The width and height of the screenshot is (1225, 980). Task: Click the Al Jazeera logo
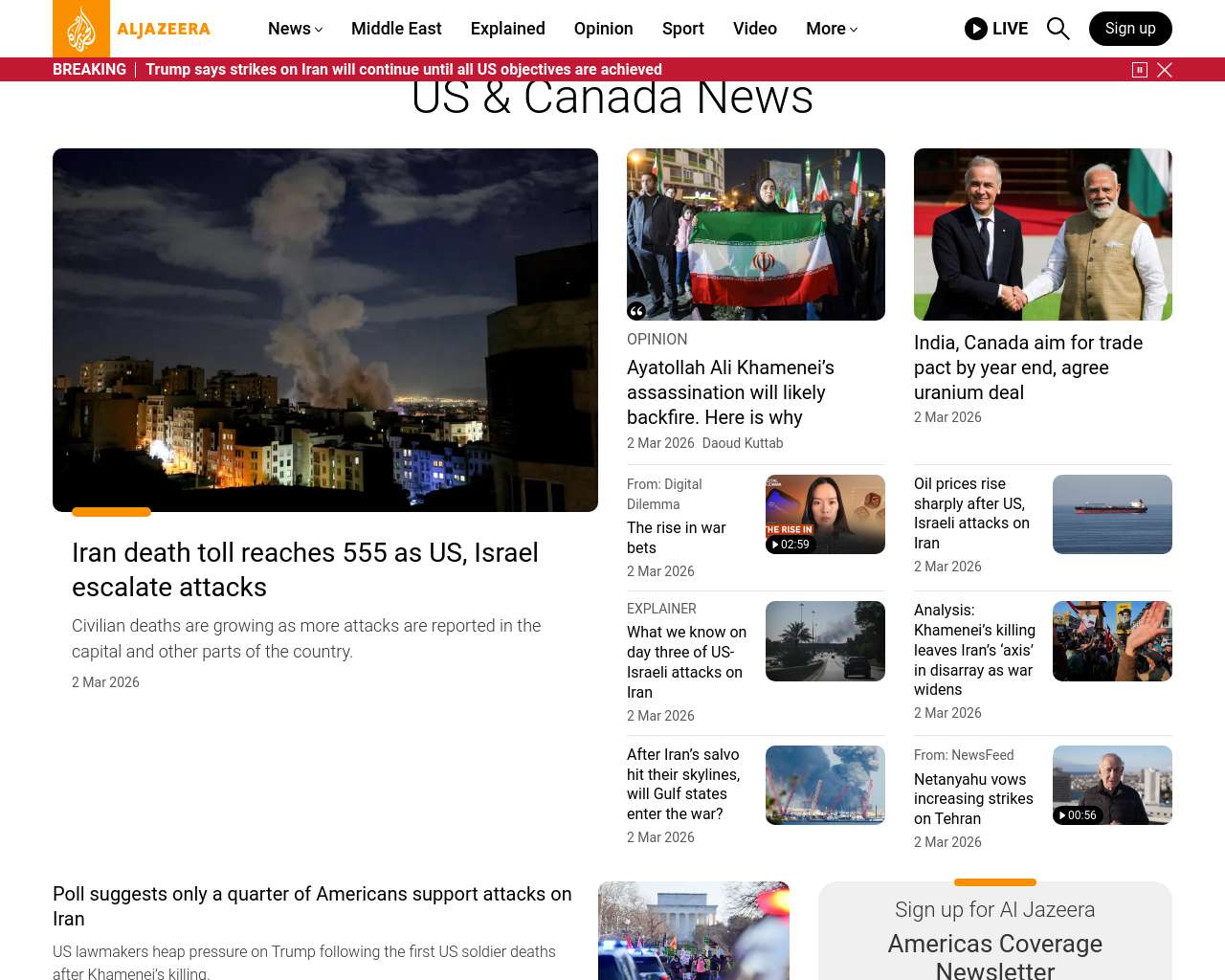pos(131,29)
